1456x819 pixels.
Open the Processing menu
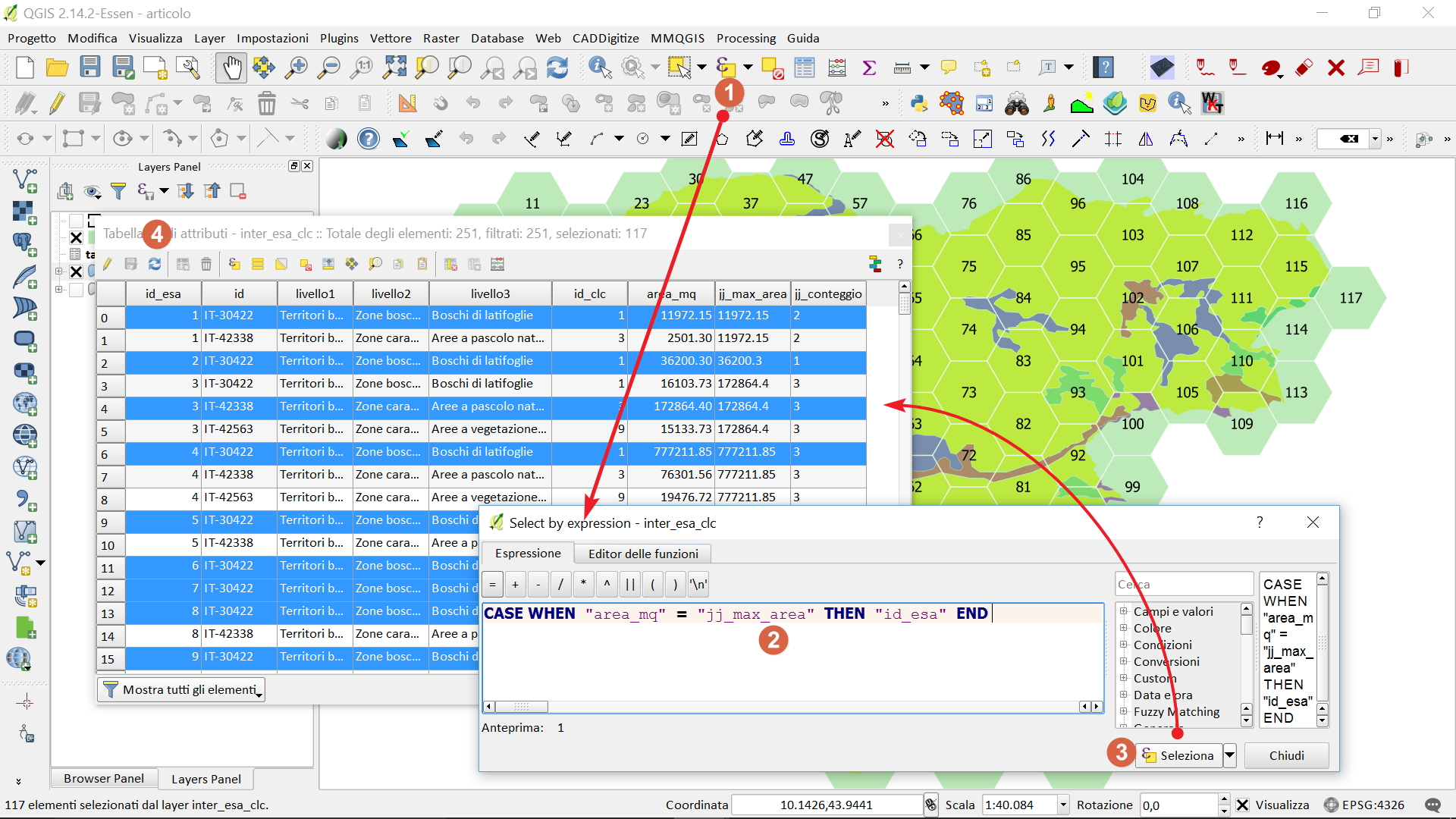[x=745, y=38]
